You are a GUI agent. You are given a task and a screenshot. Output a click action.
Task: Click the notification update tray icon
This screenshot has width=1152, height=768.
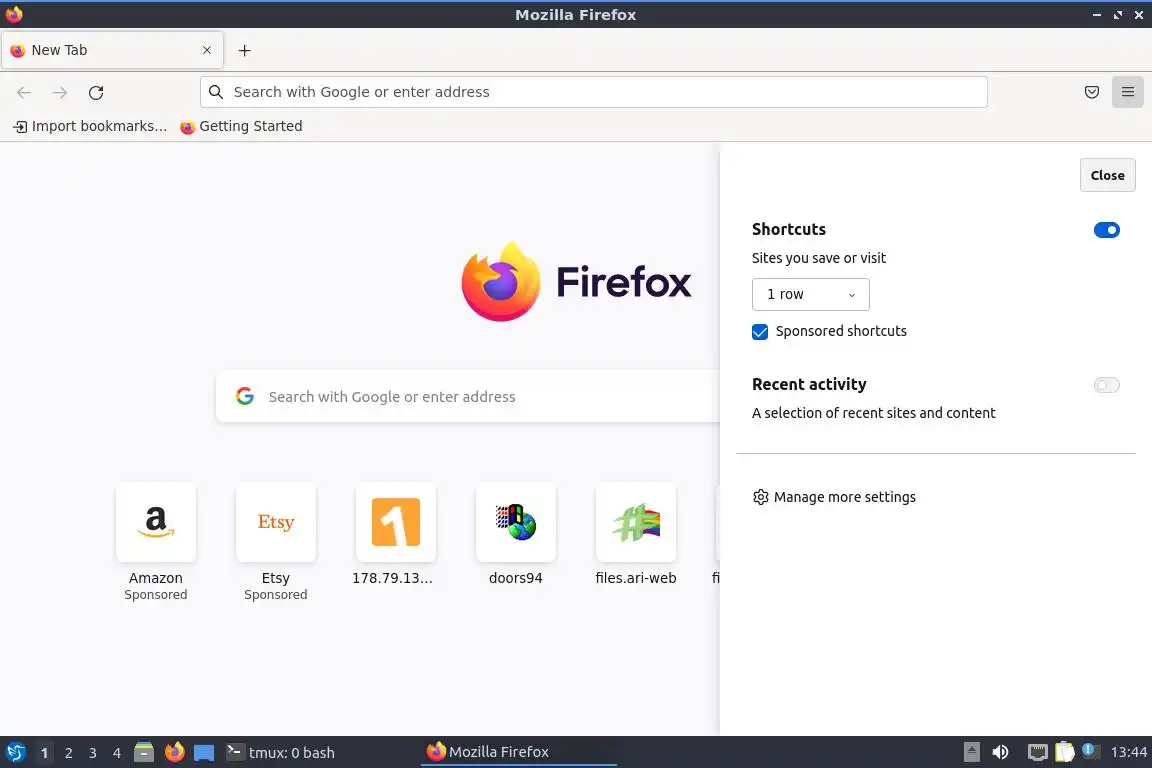click(x=1090, y=751)
